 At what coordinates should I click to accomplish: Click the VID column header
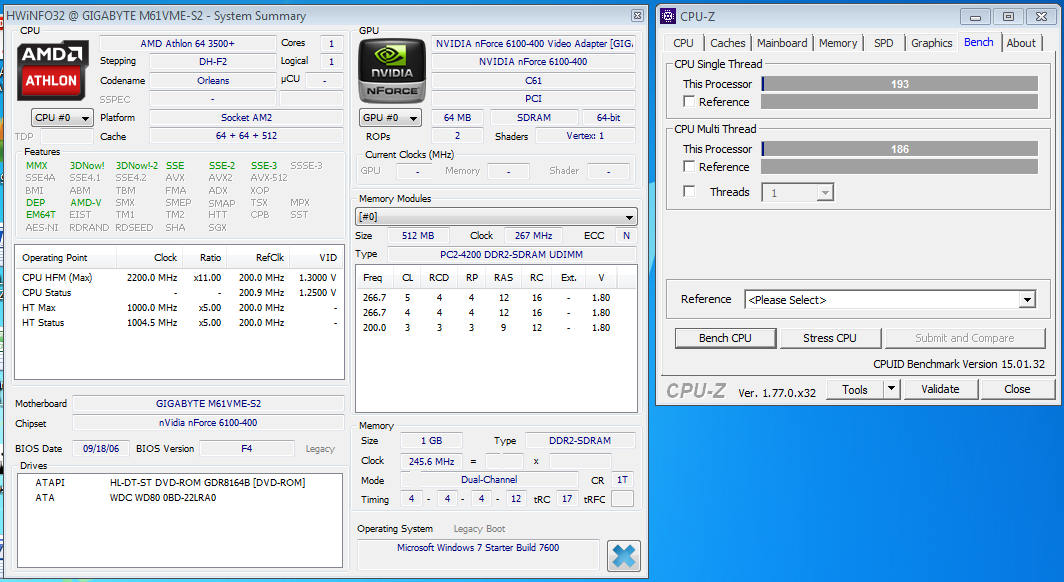click(x=316, y=258)
